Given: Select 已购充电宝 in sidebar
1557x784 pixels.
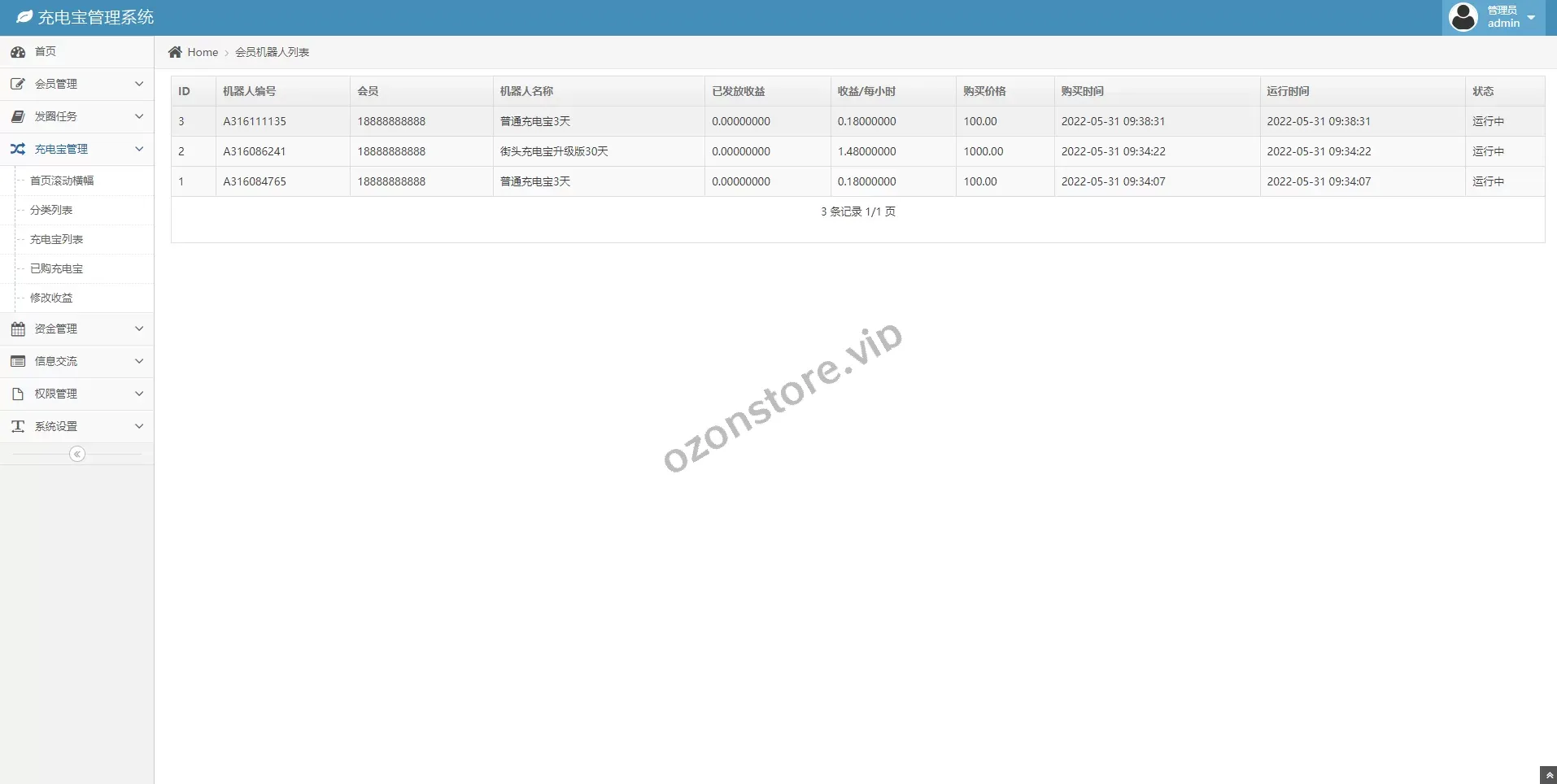Looking at the screenshot, I should [57, 268].
